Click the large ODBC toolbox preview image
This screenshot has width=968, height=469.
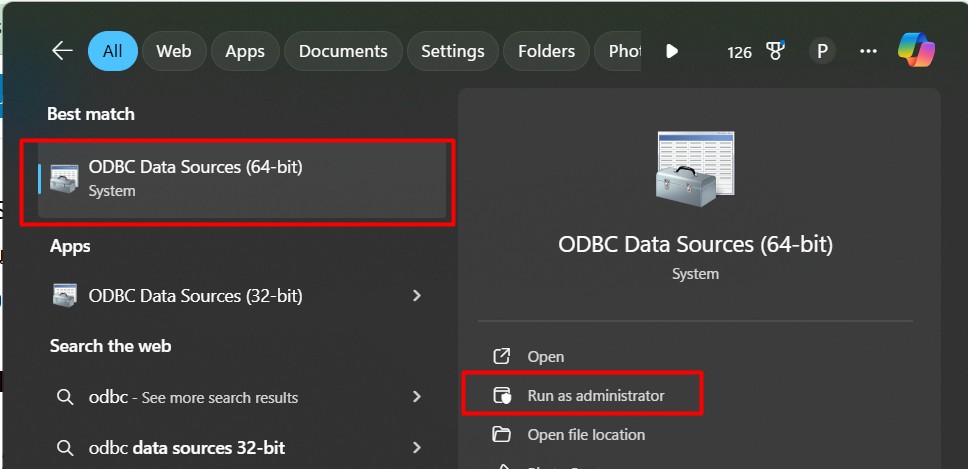click(x=695, y=168)
